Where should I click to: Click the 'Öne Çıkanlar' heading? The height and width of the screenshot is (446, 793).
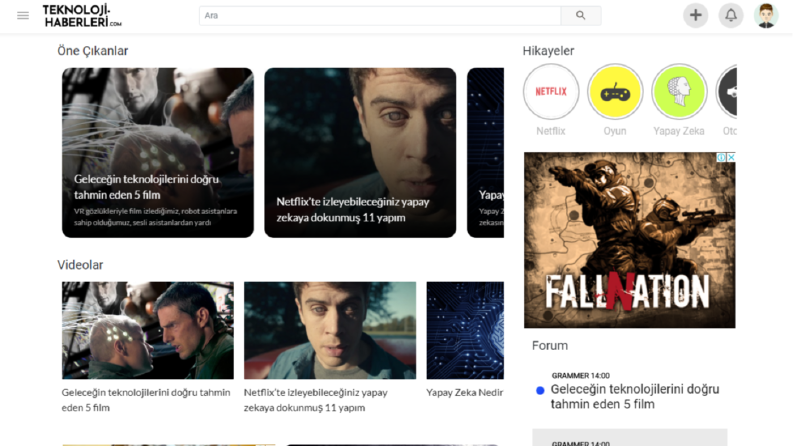click(93, 51)
